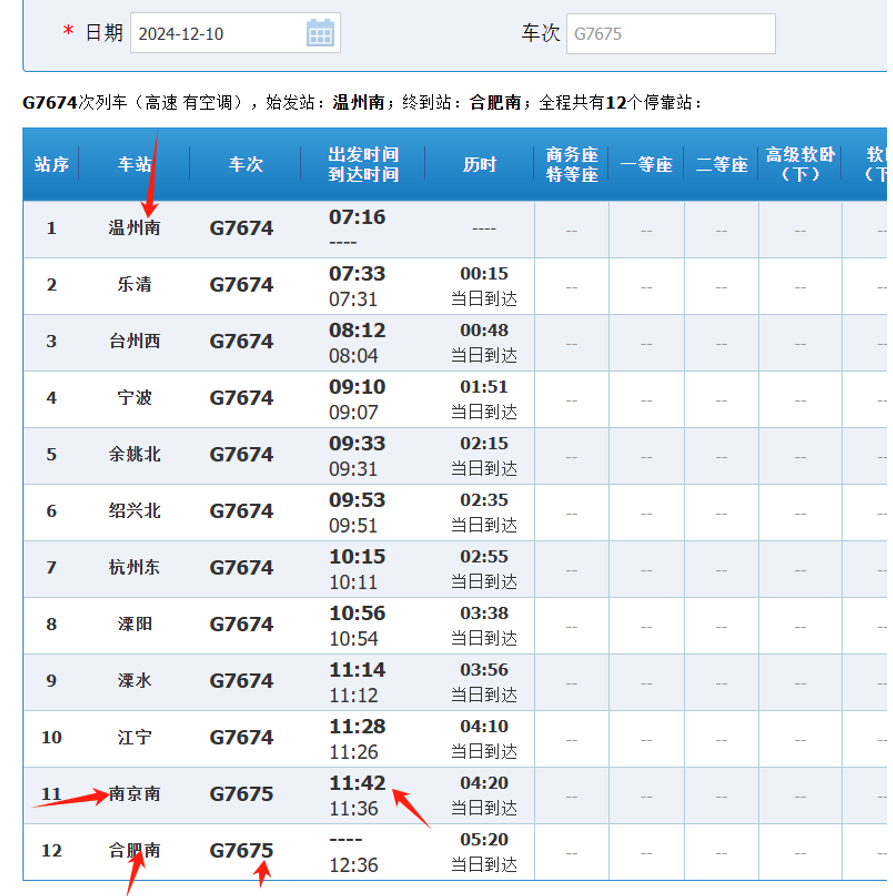The height and width of the screenshot is (896, 893).
Task: Click the date input field 2024-12-10
Action: click(x=218, y=34)
